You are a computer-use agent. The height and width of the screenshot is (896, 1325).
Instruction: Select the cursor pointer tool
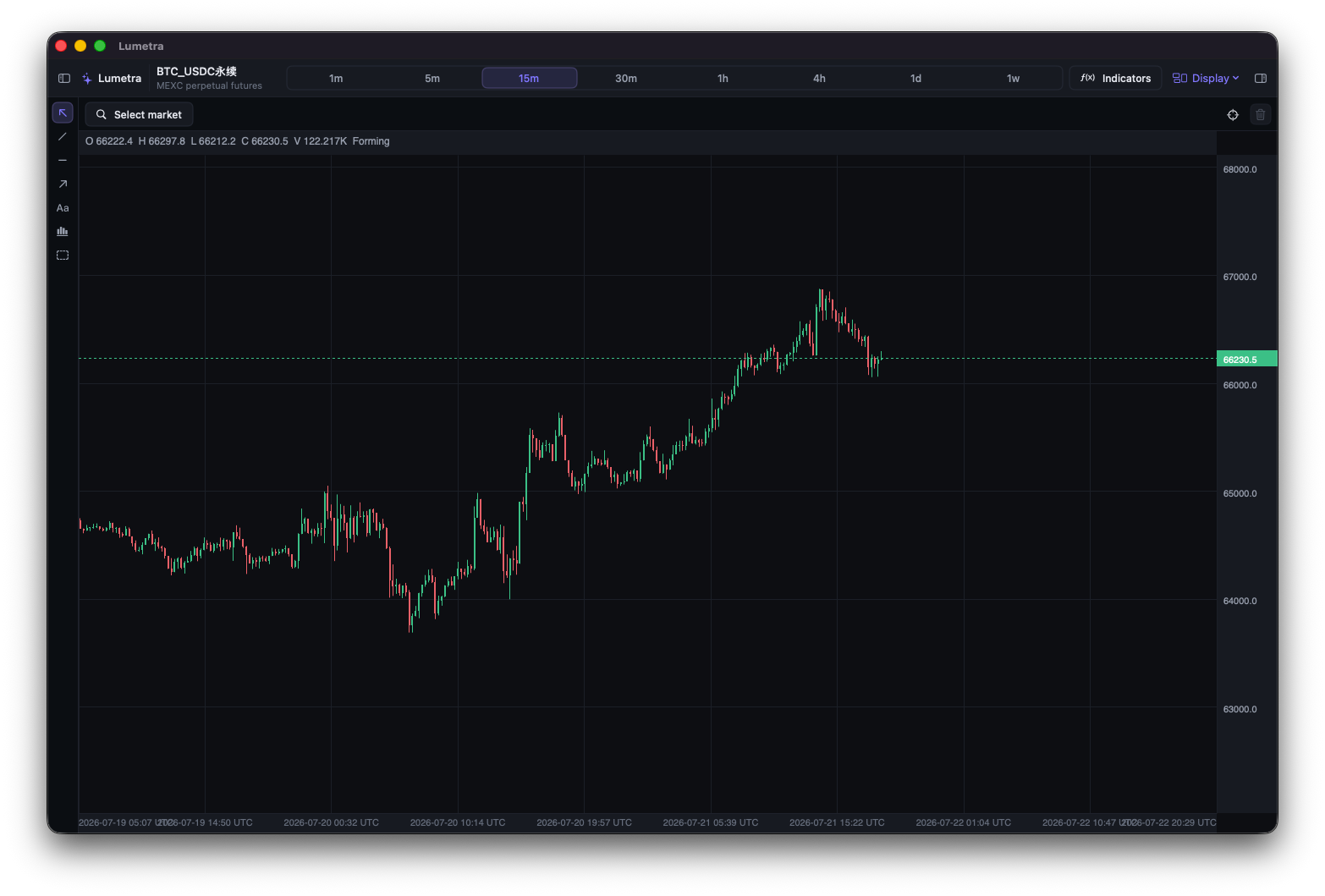(x=63, y=113)
